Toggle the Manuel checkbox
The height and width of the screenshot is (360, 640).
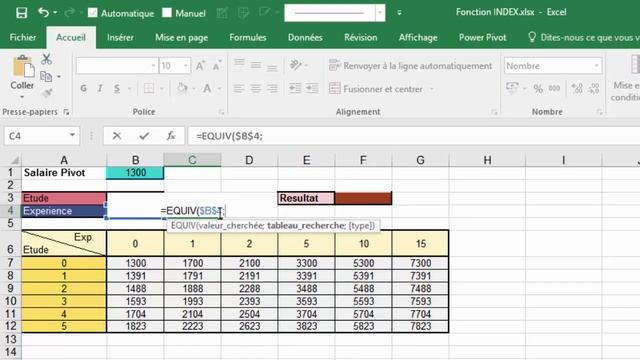pyautogui.click(x=167, y=13)
